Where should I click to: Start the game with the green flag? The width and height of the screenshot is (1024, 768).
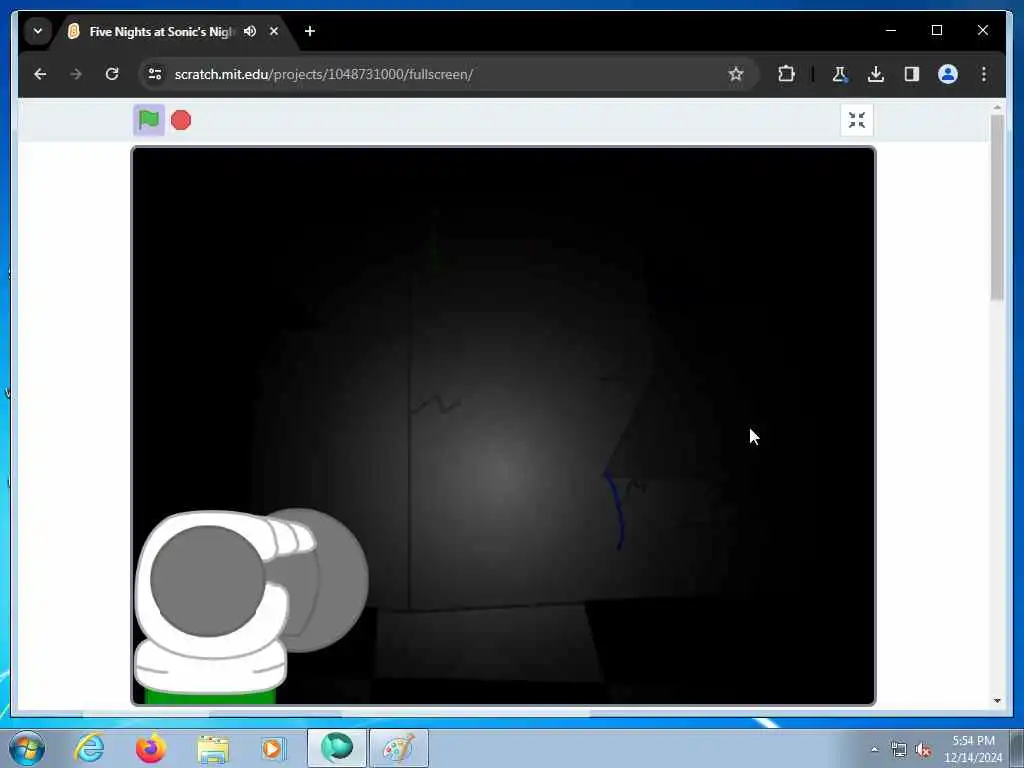(149, 120)
